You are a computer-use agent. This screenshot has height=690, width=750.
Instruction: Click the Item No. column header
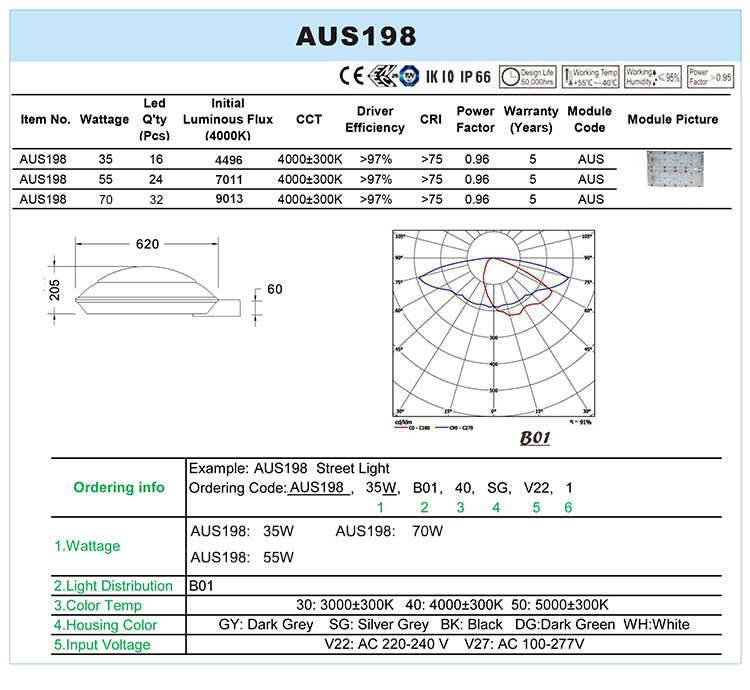(x=45, y=120)
